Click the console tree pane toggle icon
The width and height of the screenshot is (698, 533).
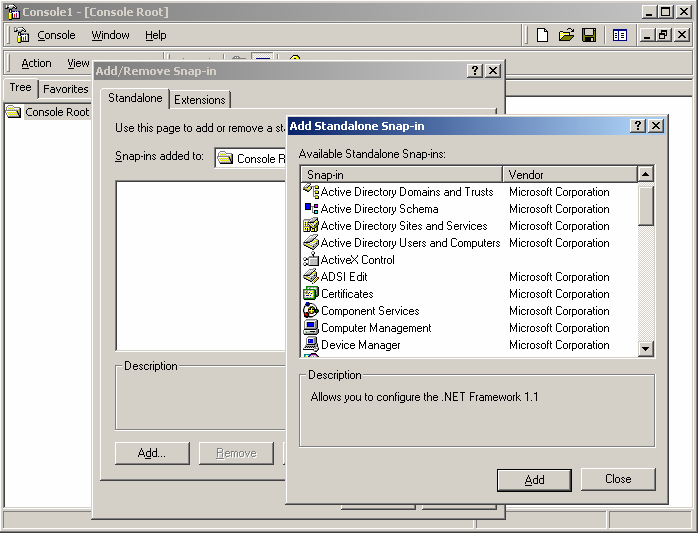tap(620, 35)
